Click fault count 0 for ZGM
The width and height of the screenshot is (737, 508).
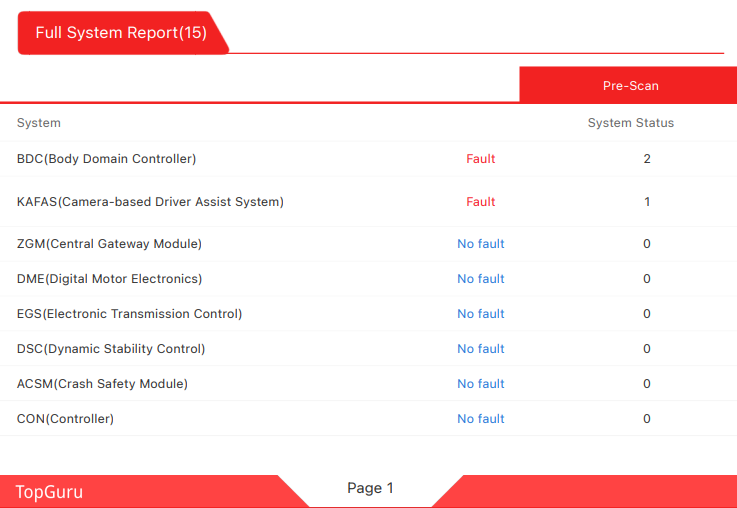[x=647, y=244]
